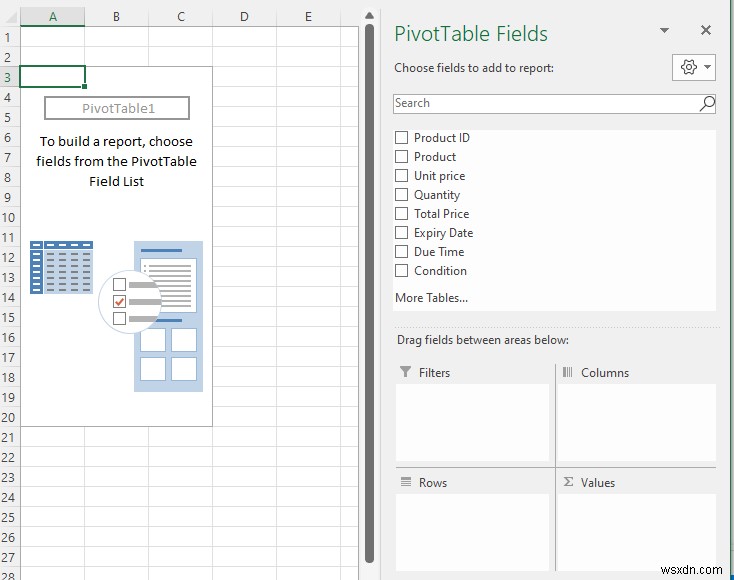The image size is (734, 580).
Task: Open the More Tables link
Action: (431, 298)
